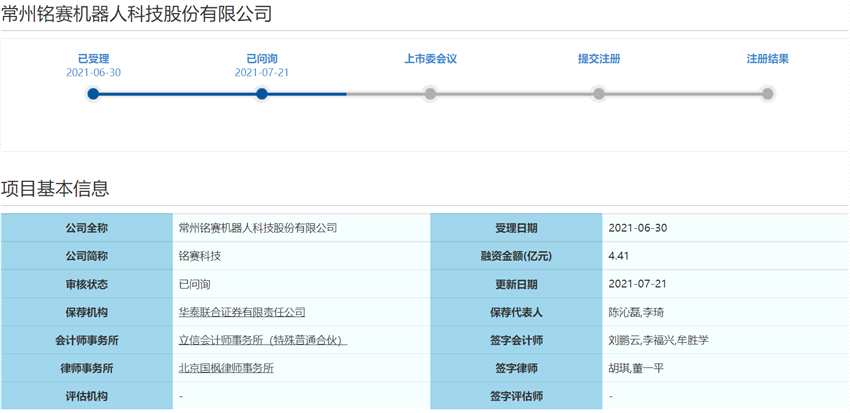Click the 铭赛科技 short name value

coord(200,256)
